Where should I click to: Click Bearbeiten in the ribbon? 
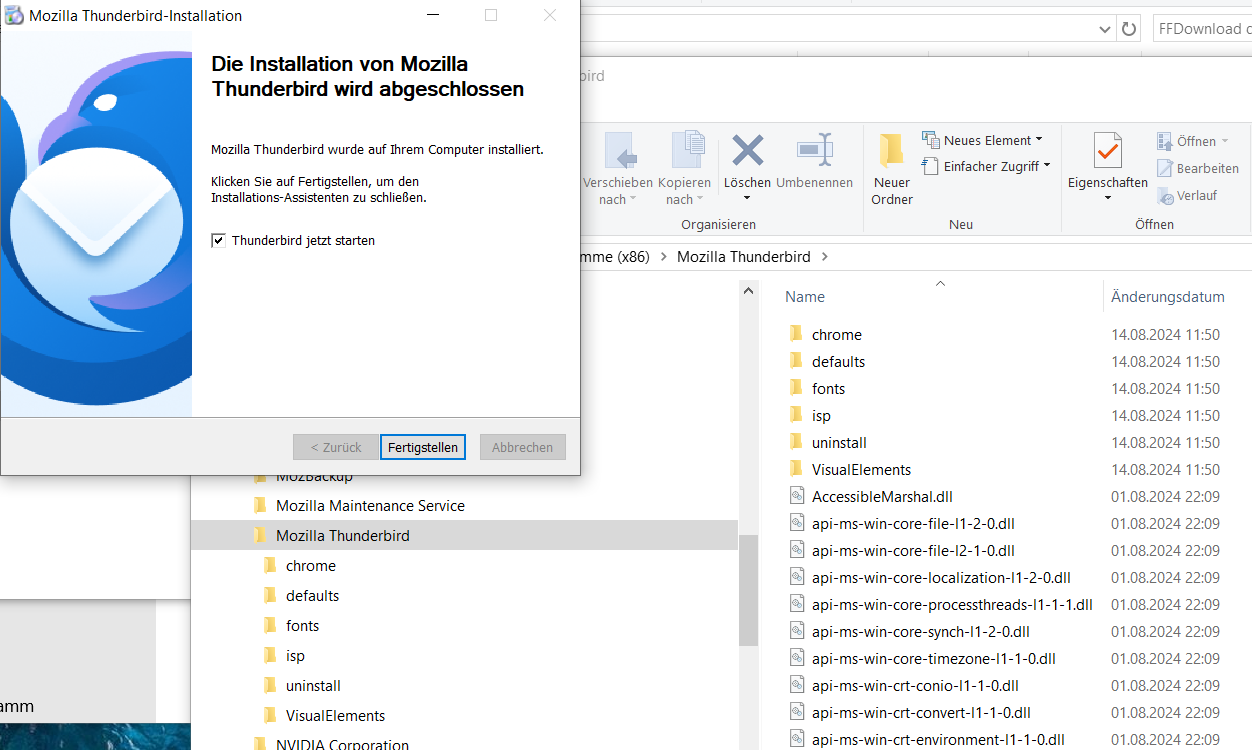click(1198, 168)
